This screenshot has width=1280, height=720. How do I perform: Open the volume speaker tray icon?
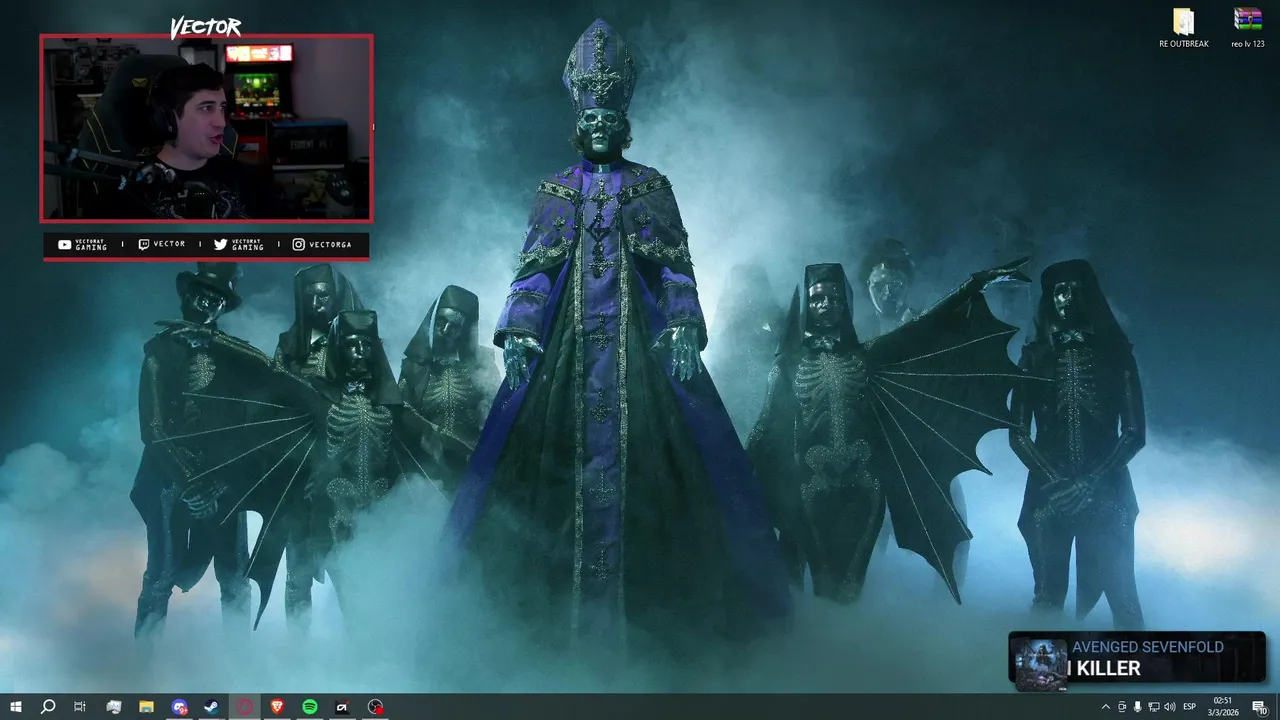(x=1170, y=707)
